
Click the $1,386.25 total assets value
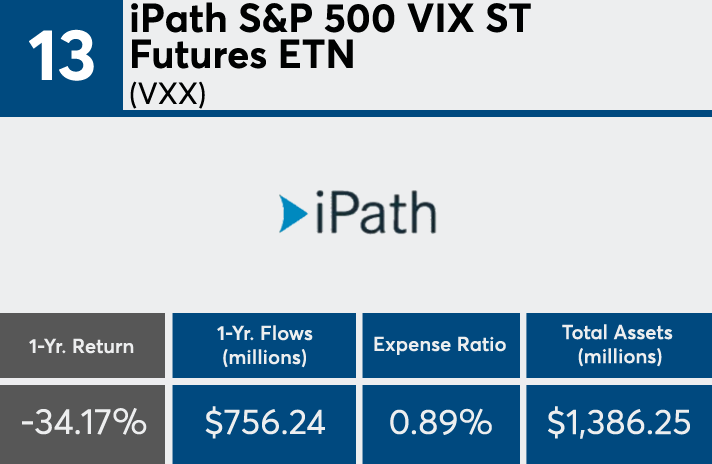(618, 423)
